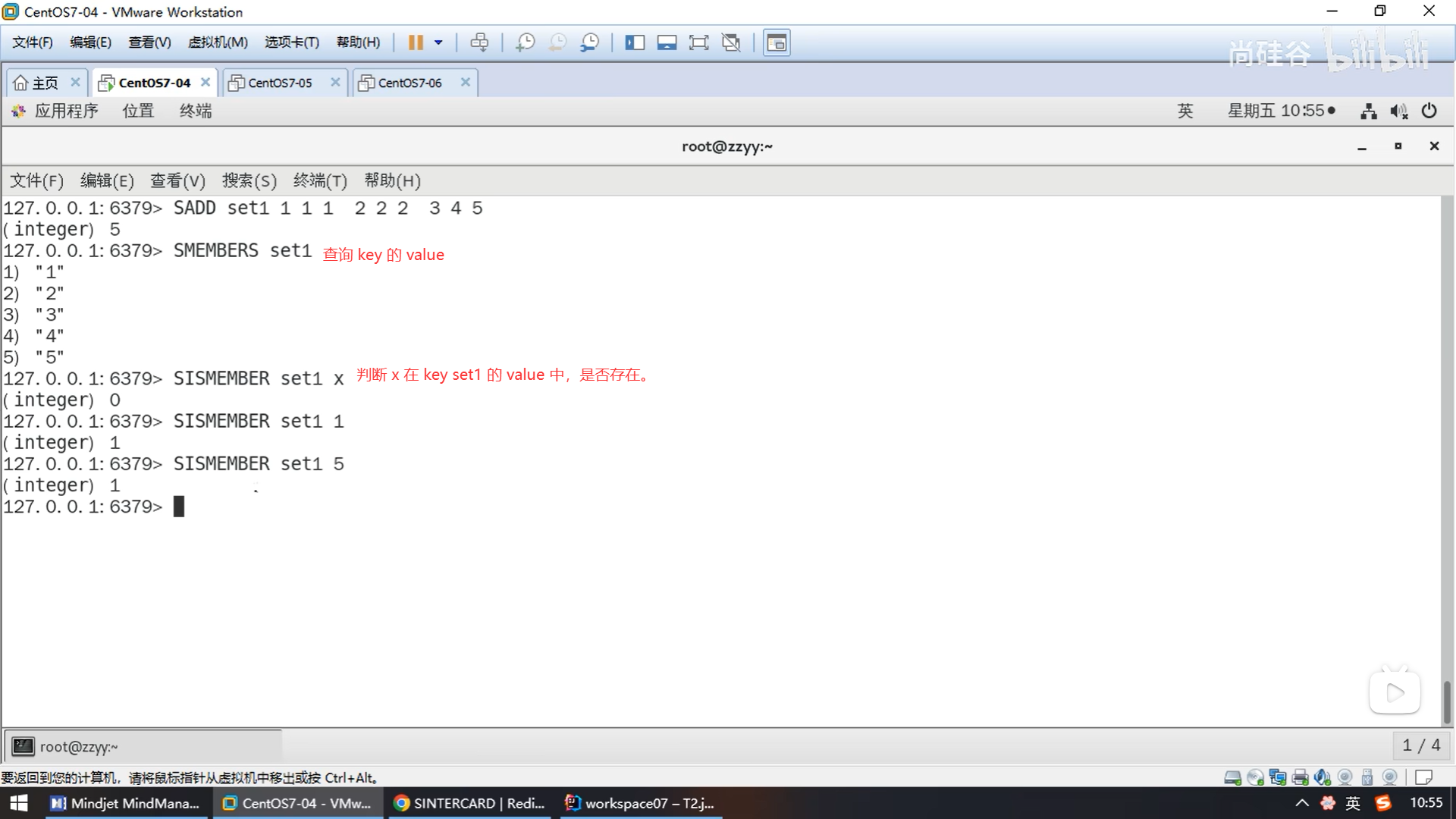Open the 应用程序 applications menu
1456x819 pixels.
click(66, 111)
